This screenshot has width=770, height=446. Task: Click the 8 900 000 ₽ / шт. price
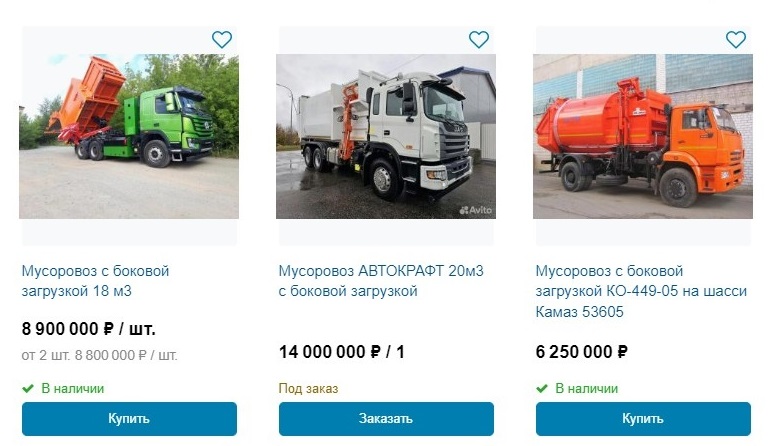pos(88,329)
